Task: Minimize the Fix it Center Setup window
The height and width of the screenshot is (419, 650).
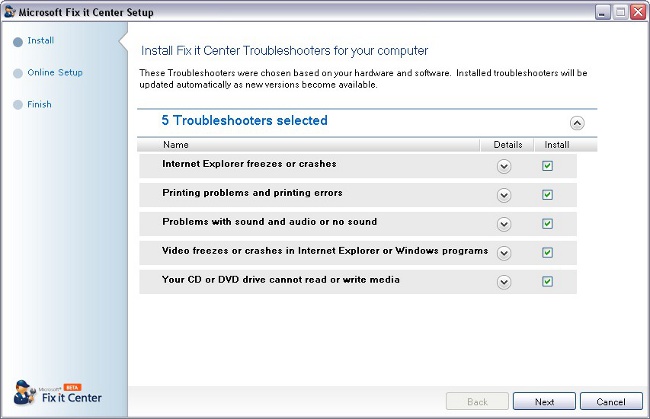Action: [x=602, y=11]
